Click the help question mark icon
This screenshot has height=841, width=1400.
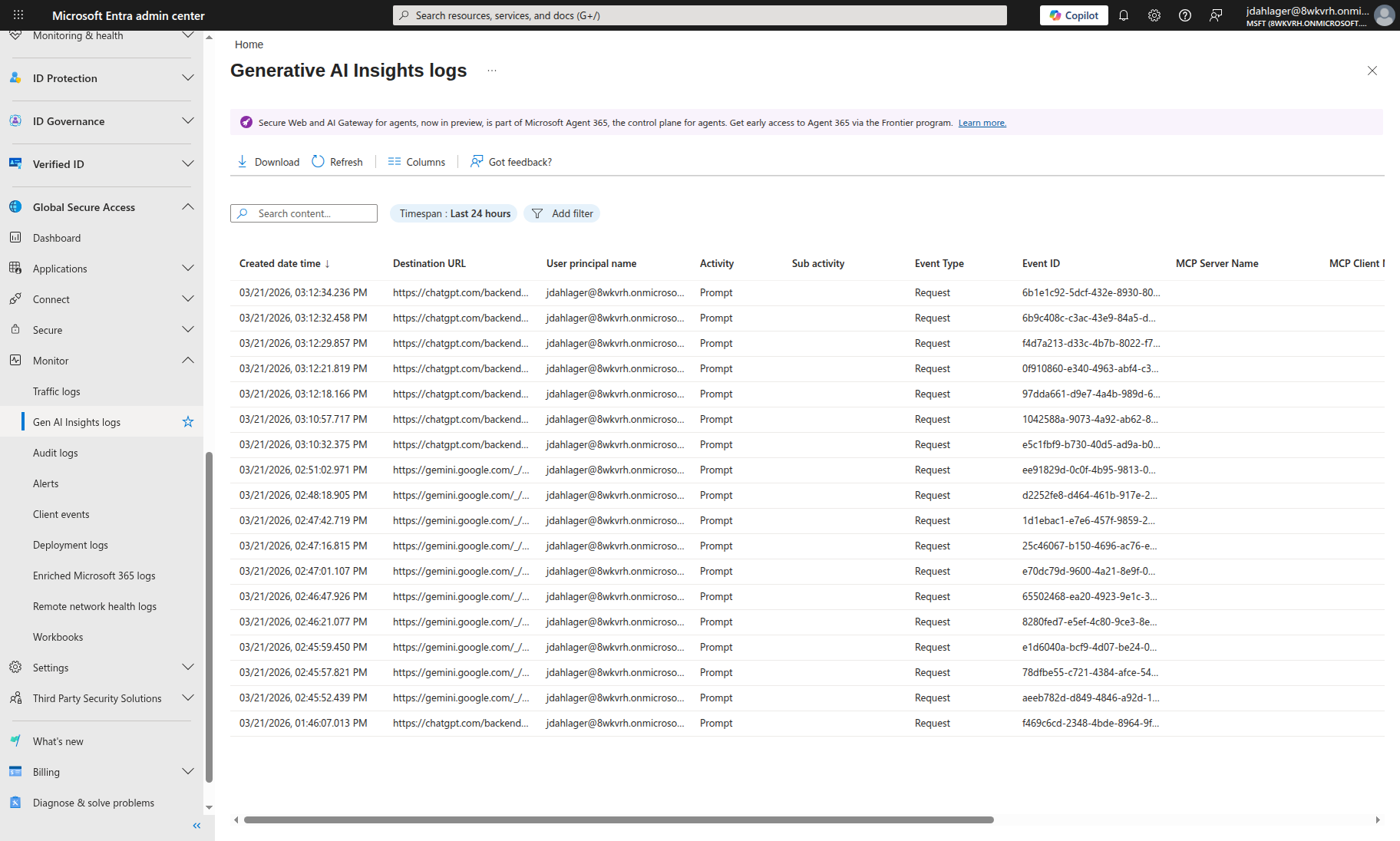pyautogui.click(x=1184, y=15)
